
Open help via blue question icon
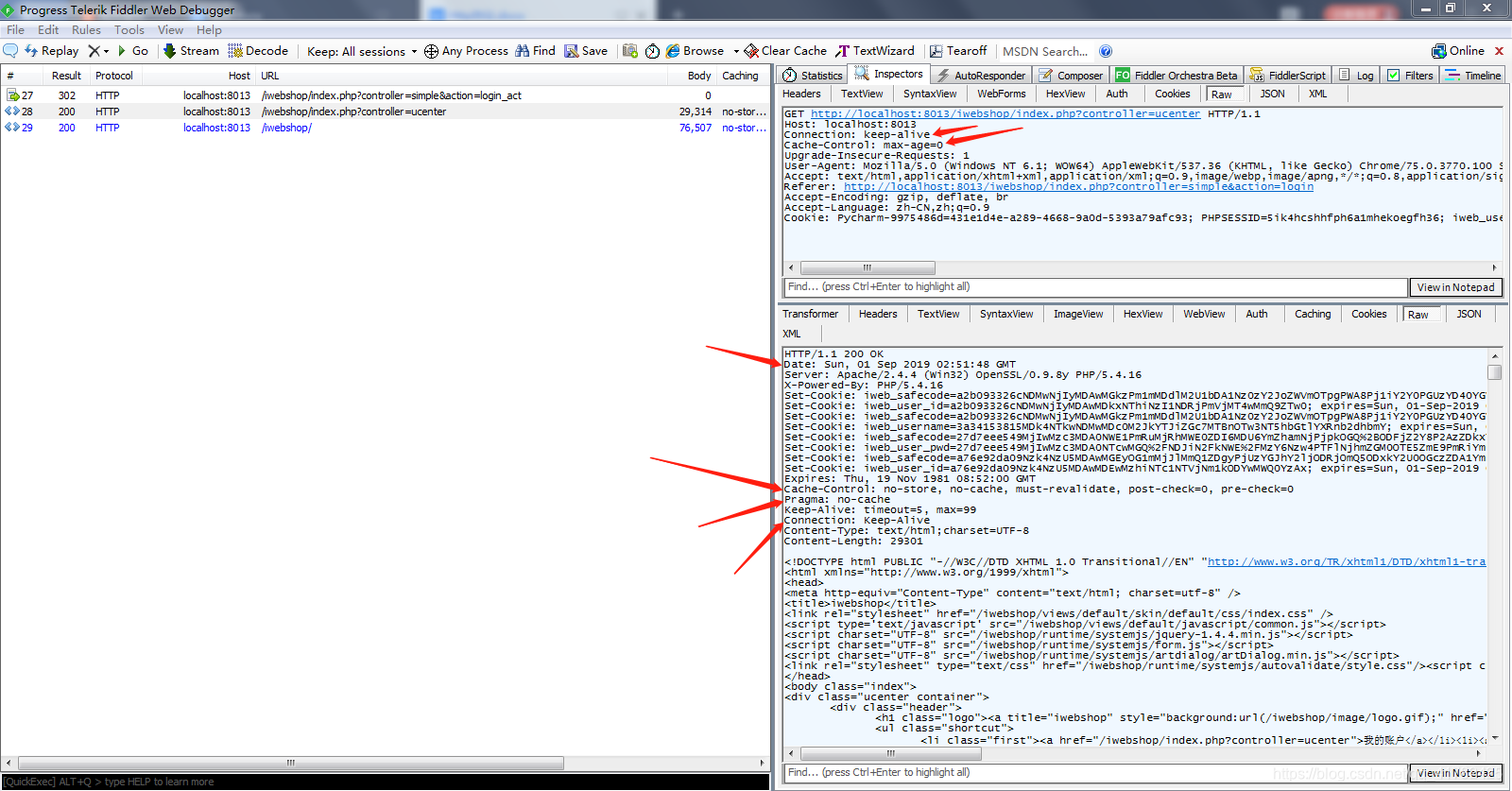point(1106,51)
